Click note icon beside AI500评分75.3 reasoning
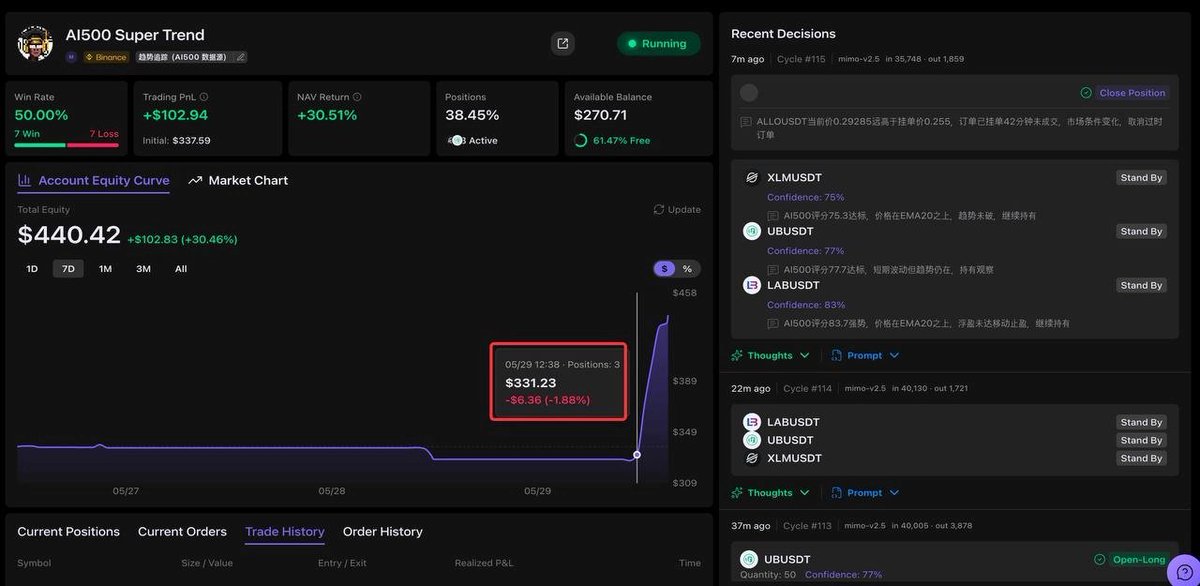 pyautogui.click(x=773, y=216)
